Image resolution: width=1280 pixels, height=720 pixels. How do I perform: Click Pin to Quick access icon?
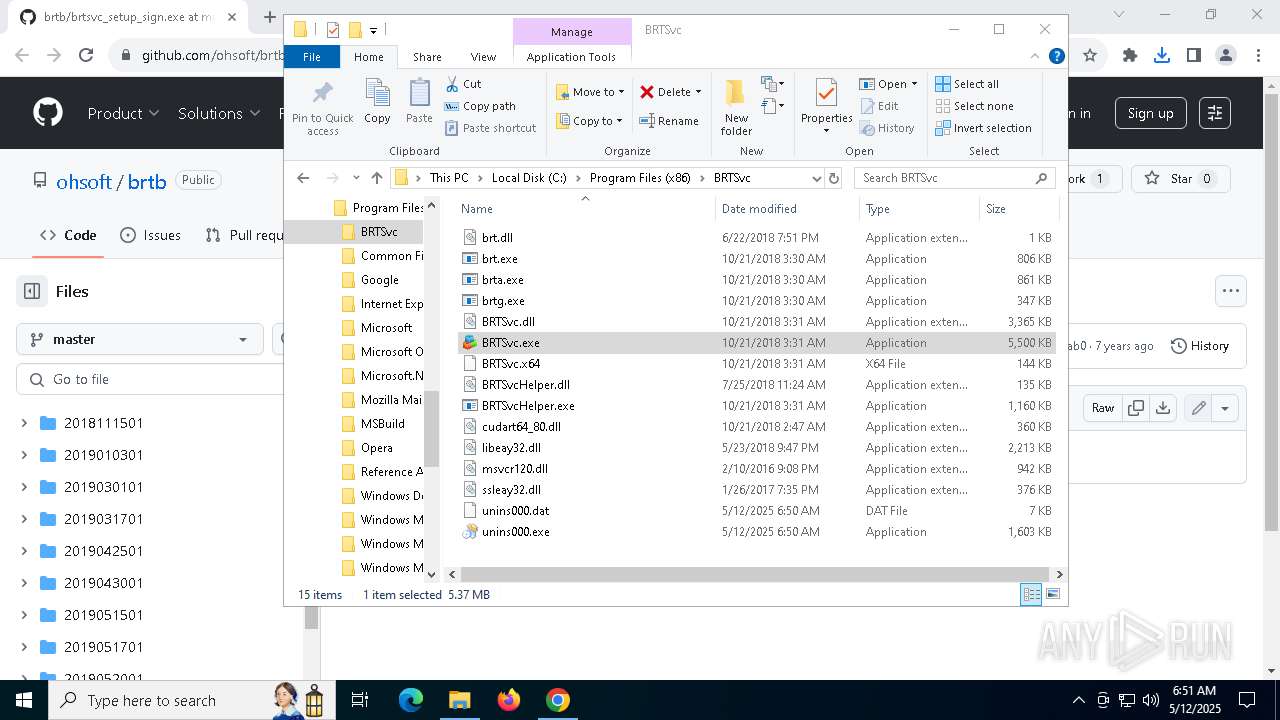322,93
